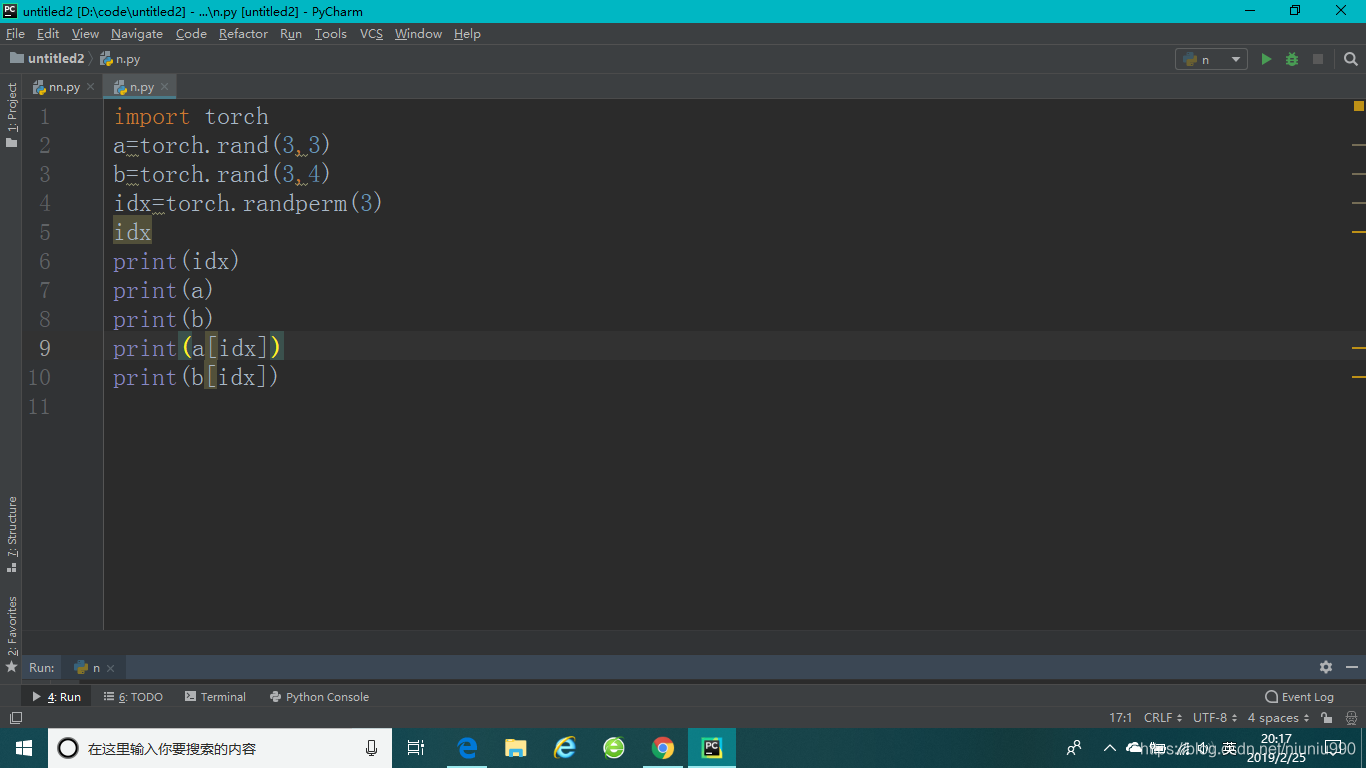Click the gray Stop square icon
The image size is (1366, 768).
pos(1318,59)
